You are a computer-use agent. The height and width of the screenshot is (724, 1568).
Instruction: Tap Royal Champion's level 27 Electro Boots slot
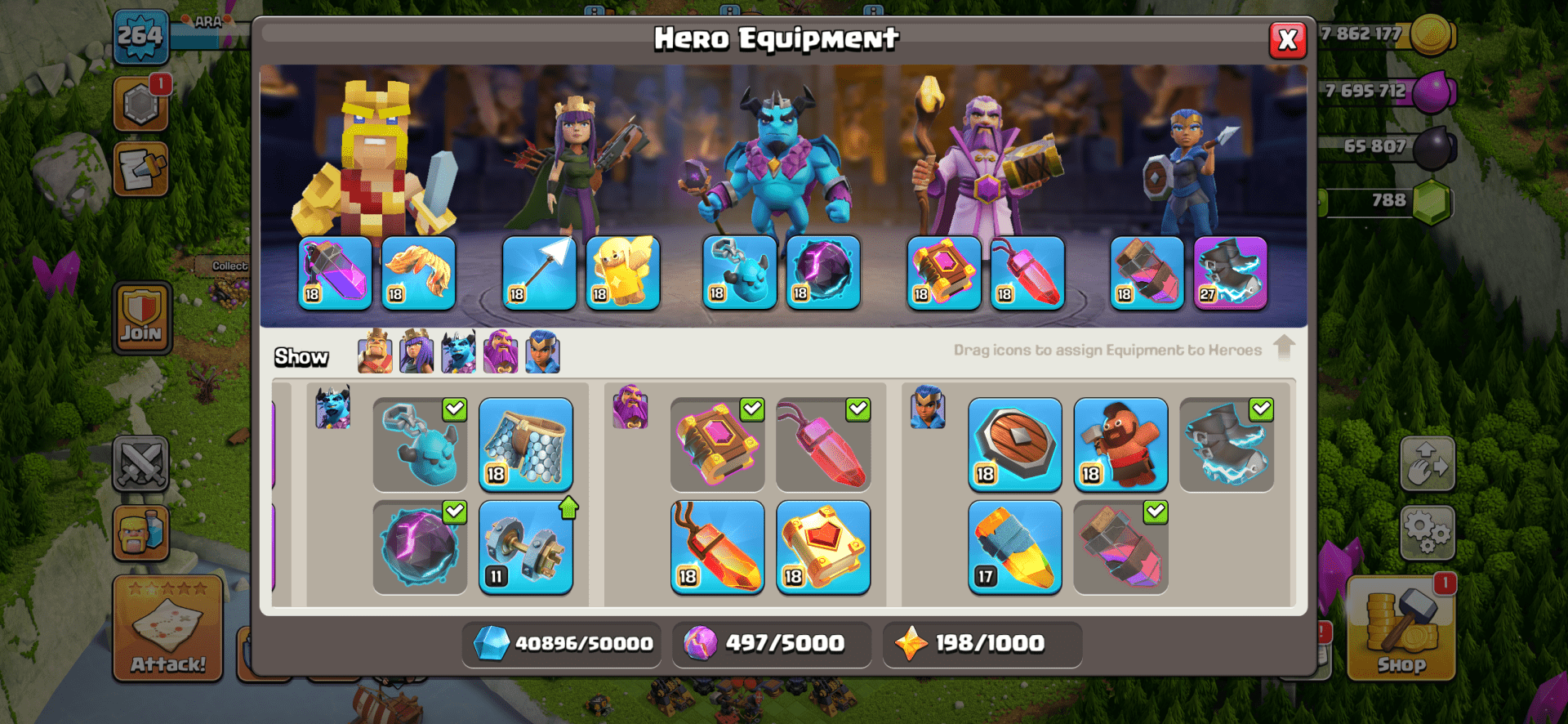1231,273
